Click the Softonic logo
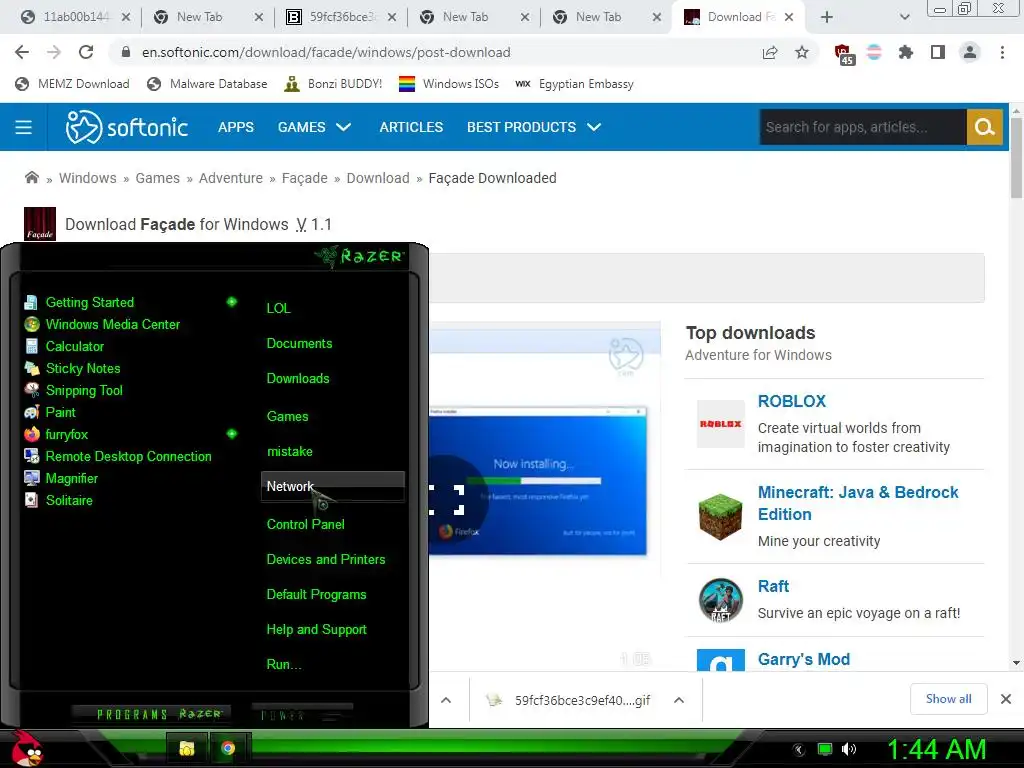Image resolution: width=1024 pixels, height=768 pixels. click(127, 127)
